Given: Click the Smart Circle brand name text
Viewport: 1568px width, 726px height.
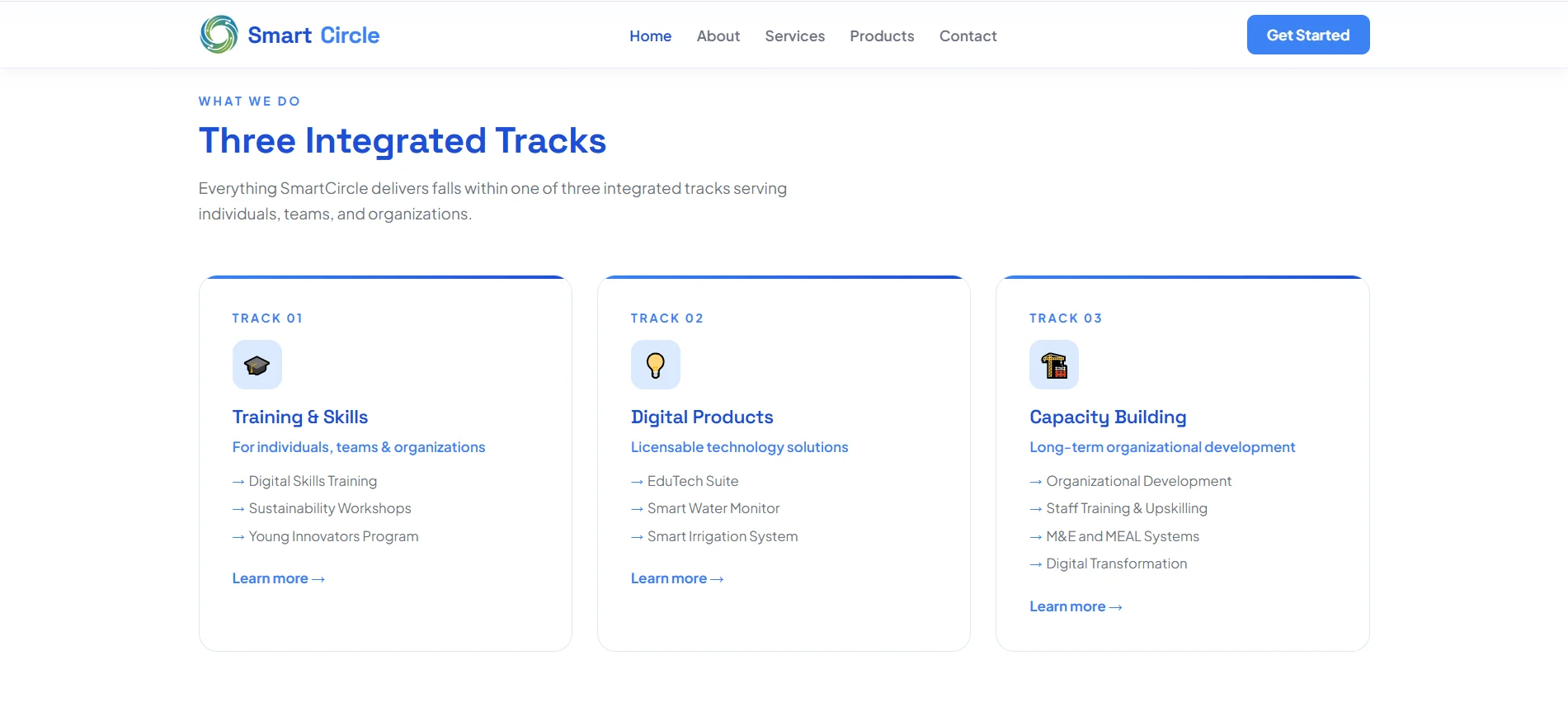Looking at the screenshot, I should [x=313, y=35].
